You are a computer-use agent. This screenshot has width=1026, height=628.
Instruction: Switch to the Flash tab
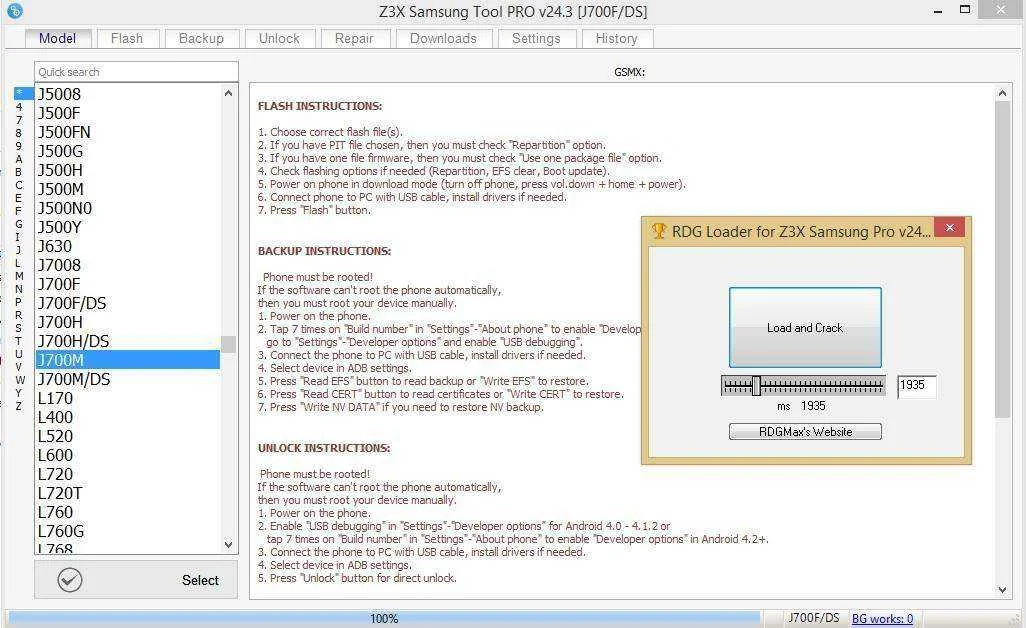click(x=127, y=39)
